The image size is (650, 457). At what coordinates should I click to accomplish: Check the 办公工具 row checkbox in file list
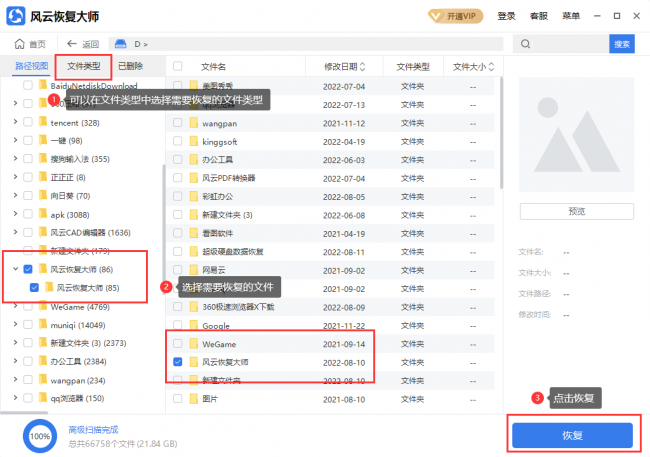[x=177, y=159]
